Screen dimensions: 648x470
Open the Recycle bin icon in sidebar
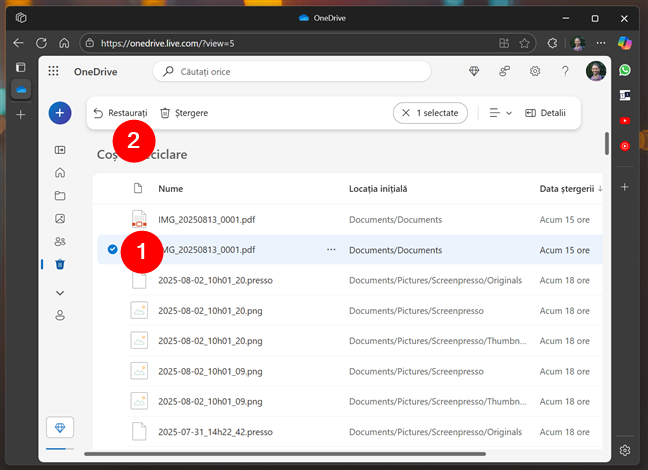pos(60,264)
